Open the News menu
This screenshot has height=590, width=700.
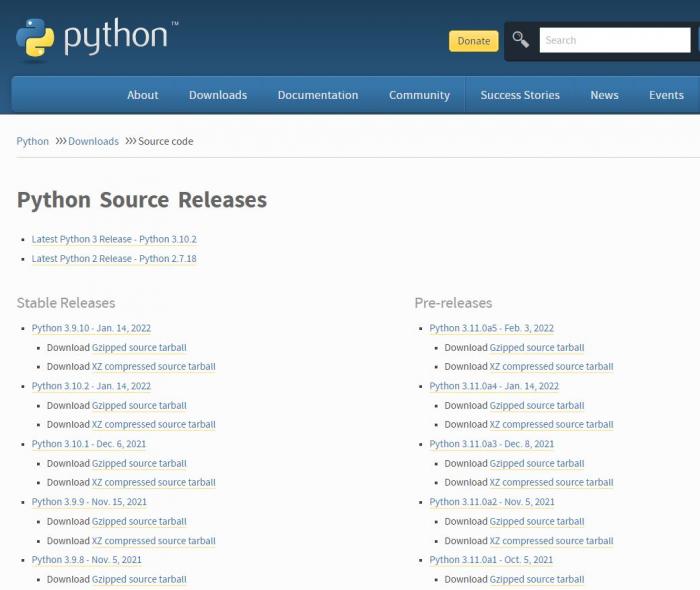tap(604, 95)
